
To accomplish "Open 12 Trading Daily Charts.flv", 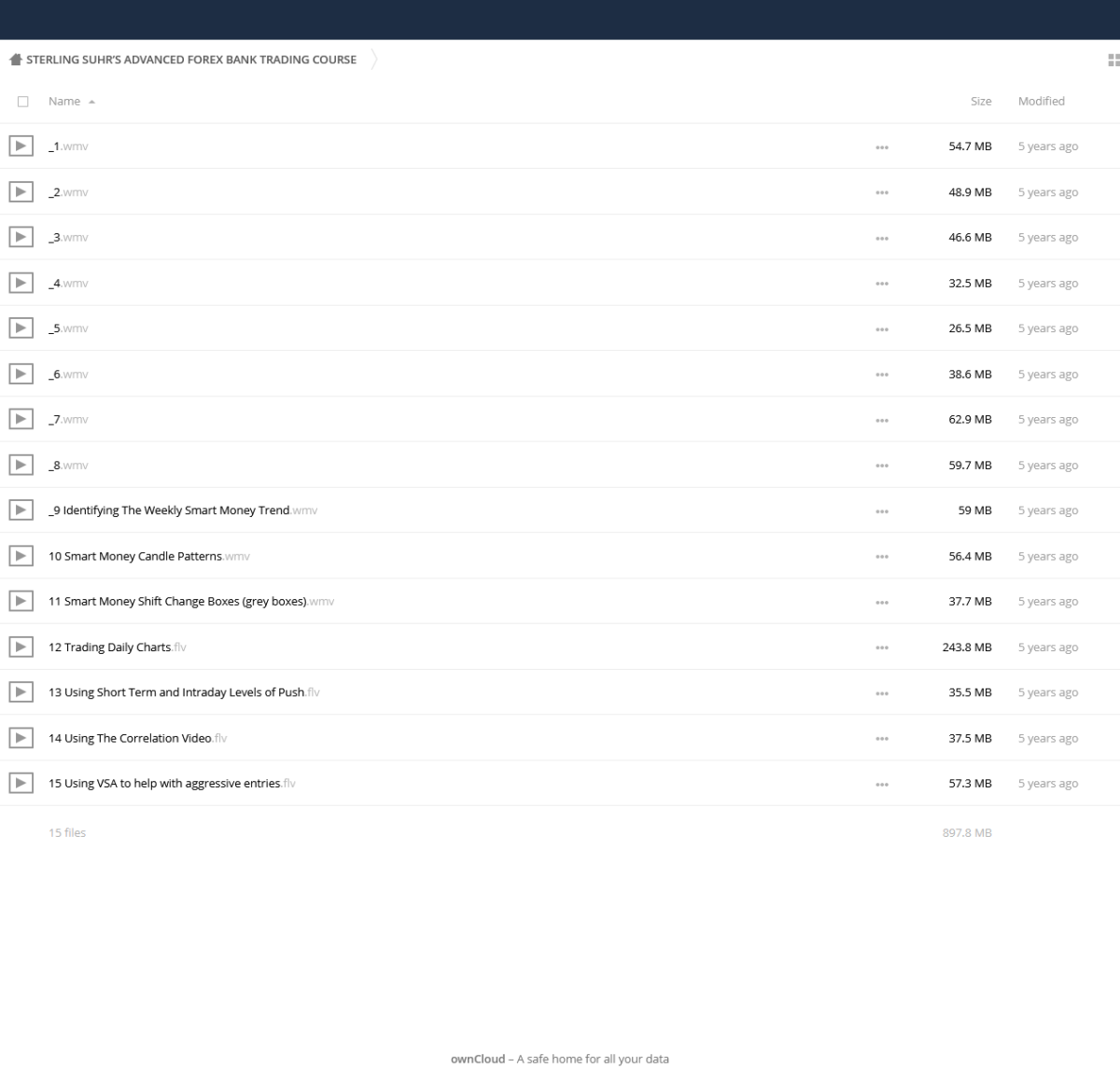I will 118,647.
